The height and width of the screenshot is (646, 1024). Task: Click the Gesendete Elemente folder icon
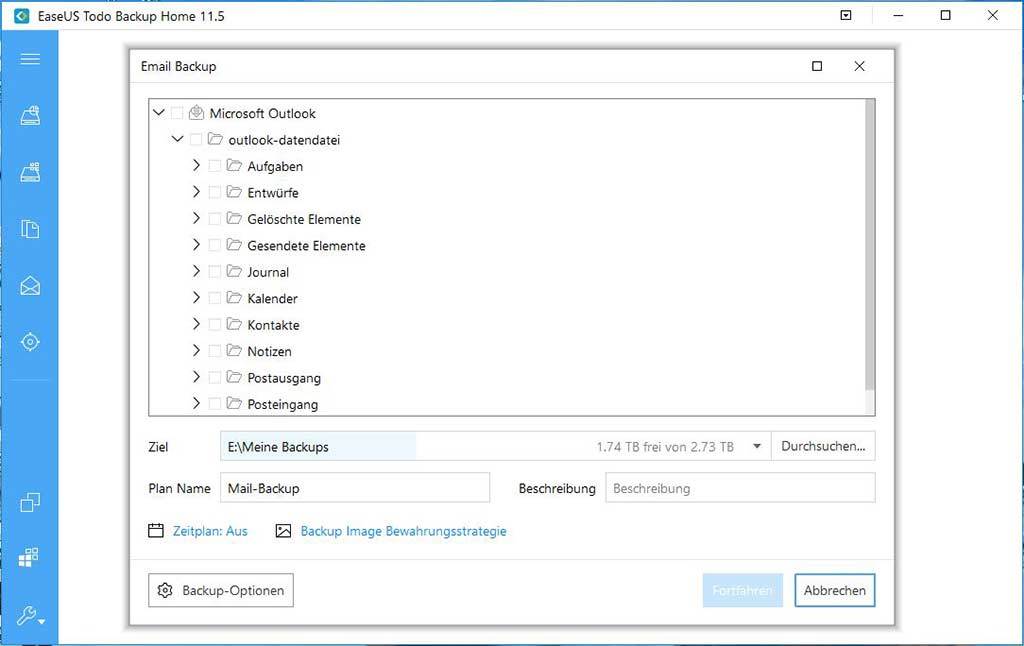(234, 245)
